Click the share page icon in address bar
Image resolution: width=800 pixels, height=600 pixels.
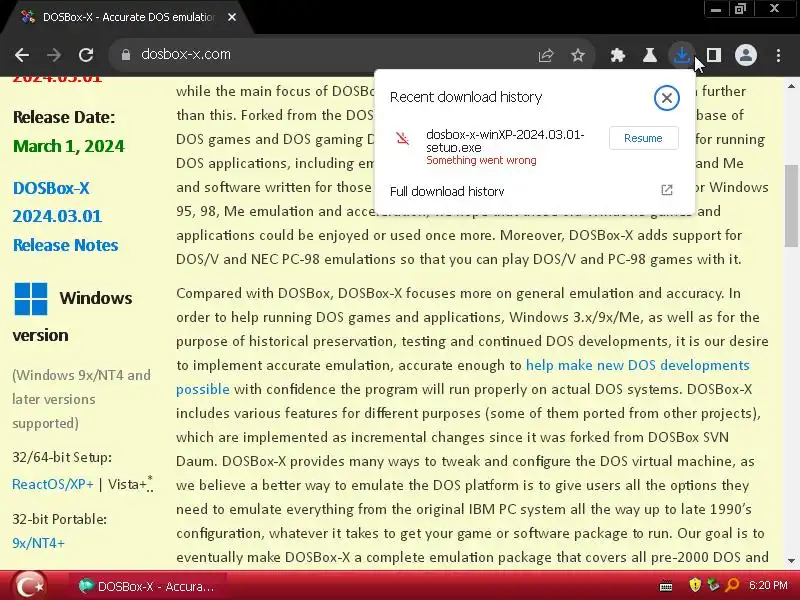pyautogui.click(x=545, y=55)
